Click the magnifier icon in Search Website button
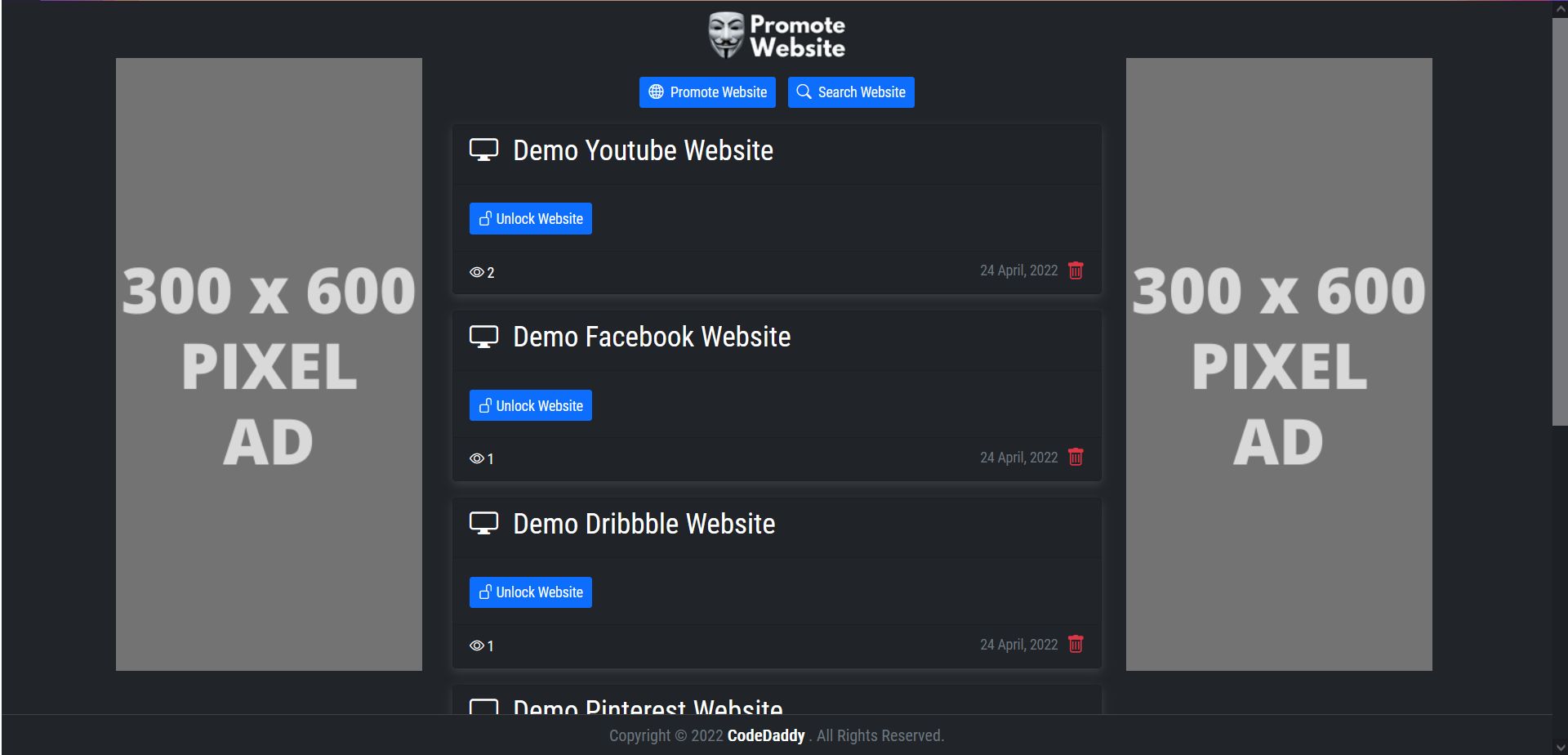 (804, 92)
